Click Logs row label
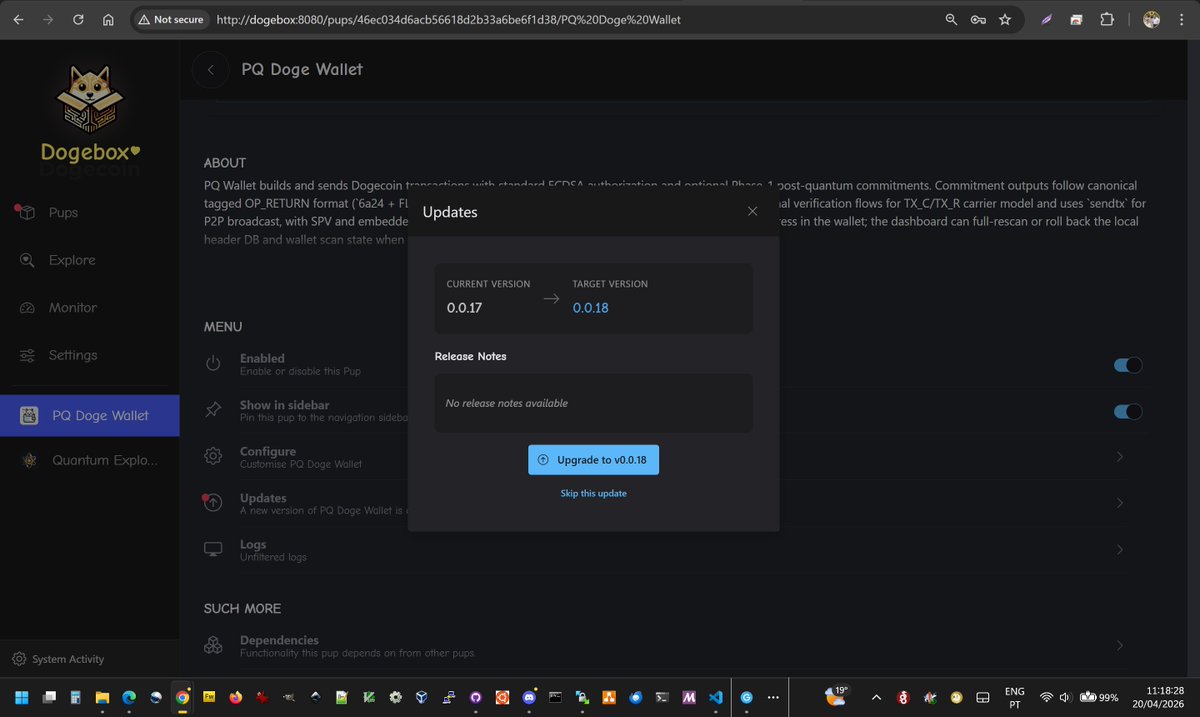Screen dimensions: 1200x717 [253, 545]
